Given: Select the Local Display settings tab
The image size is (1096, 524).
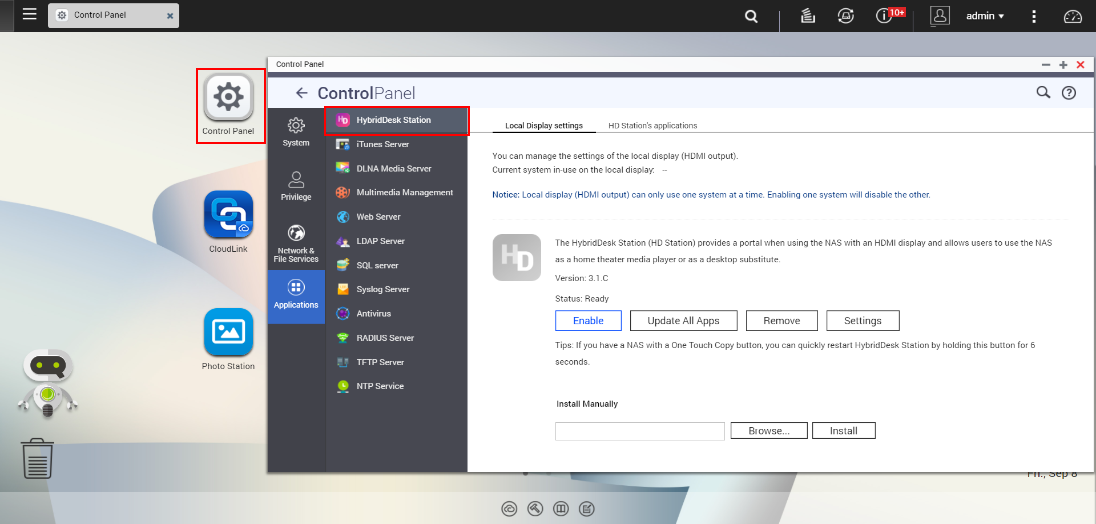Looking at the screenshot, I should [544, 126].
